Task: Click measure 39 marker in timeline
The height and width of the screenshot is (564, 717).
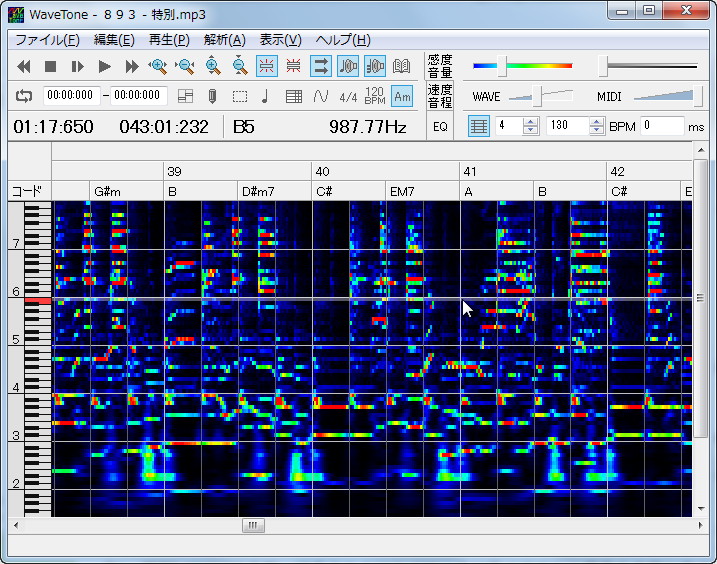Action: pos(174,172)
